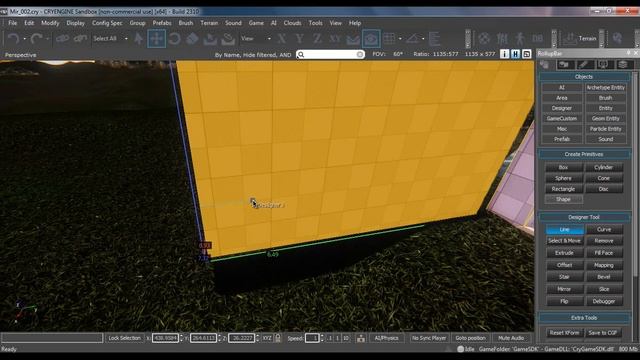Switch to RollupBar display settings tab
640x360 pixels.
tap(604, 64)
